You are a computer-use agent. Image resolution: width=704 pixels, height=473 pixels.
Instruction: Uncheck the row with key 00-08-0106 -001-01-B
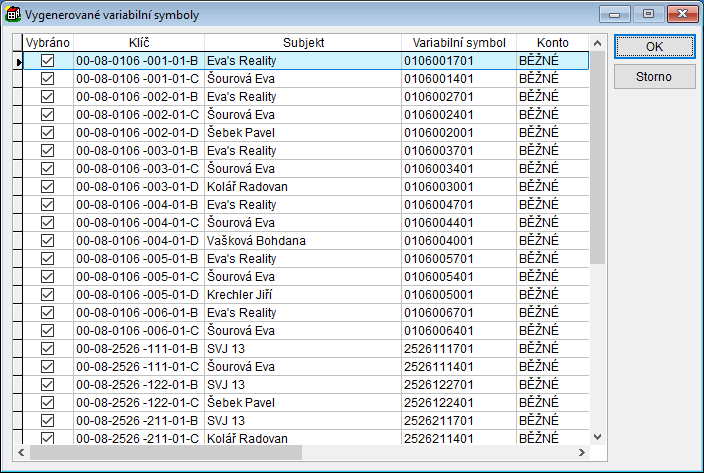pyautogui.click(x=47, y=61)
